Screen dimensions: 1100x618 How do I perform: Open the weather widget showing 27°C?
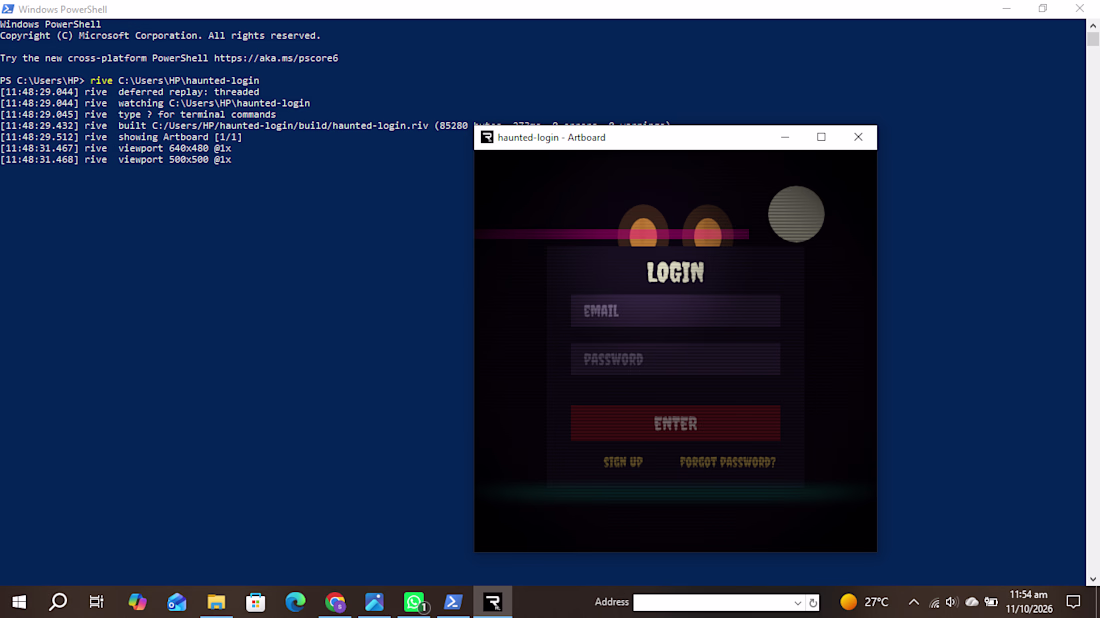864,602
